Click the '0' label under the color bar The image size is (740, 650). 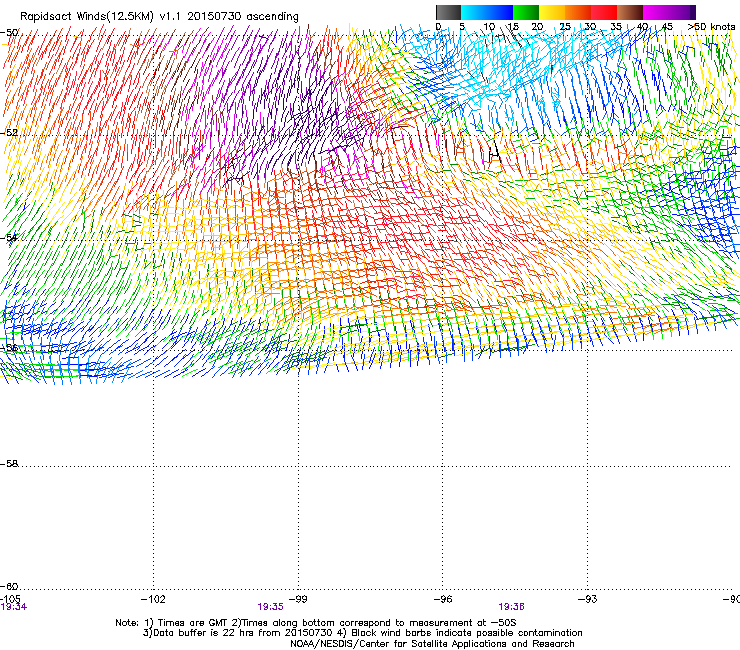pos(438,26)
